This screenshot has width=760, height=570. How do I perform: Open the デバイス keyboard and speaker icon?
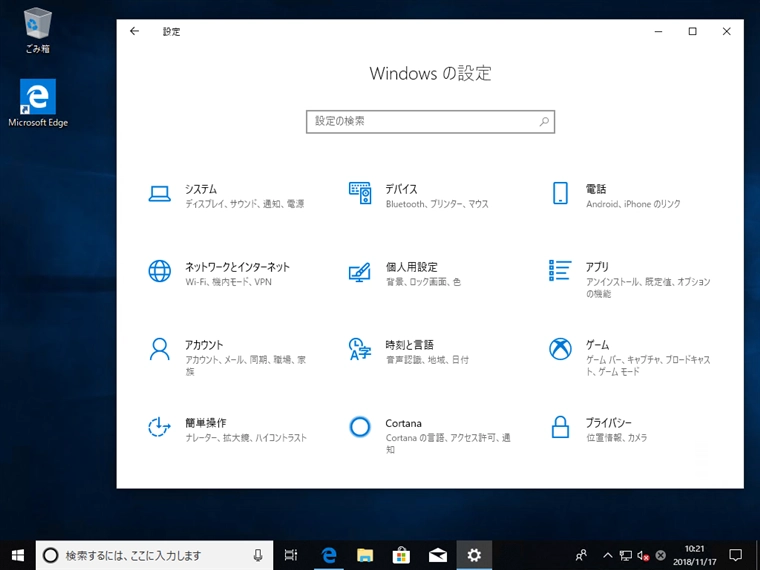pos(360,193)
